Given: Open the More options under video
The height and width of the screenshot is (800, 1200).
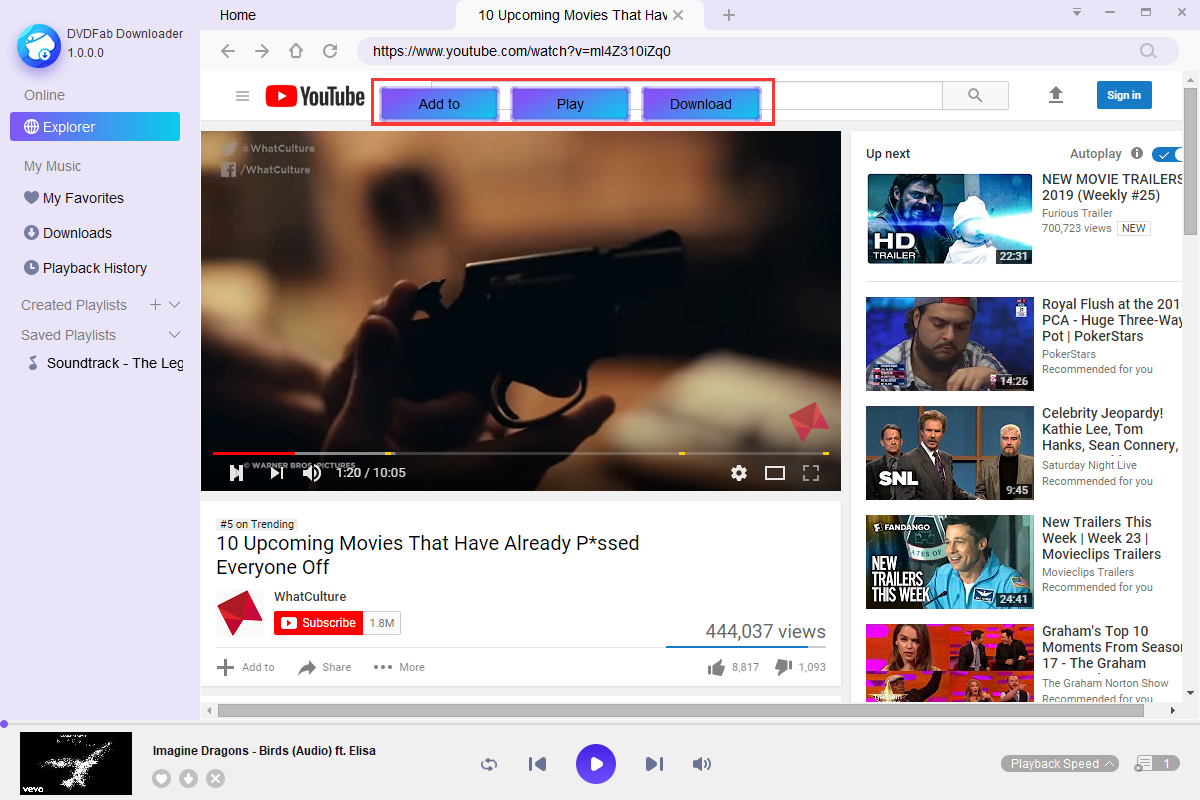Looking at the screenshot, I should (x=399, y=667).
